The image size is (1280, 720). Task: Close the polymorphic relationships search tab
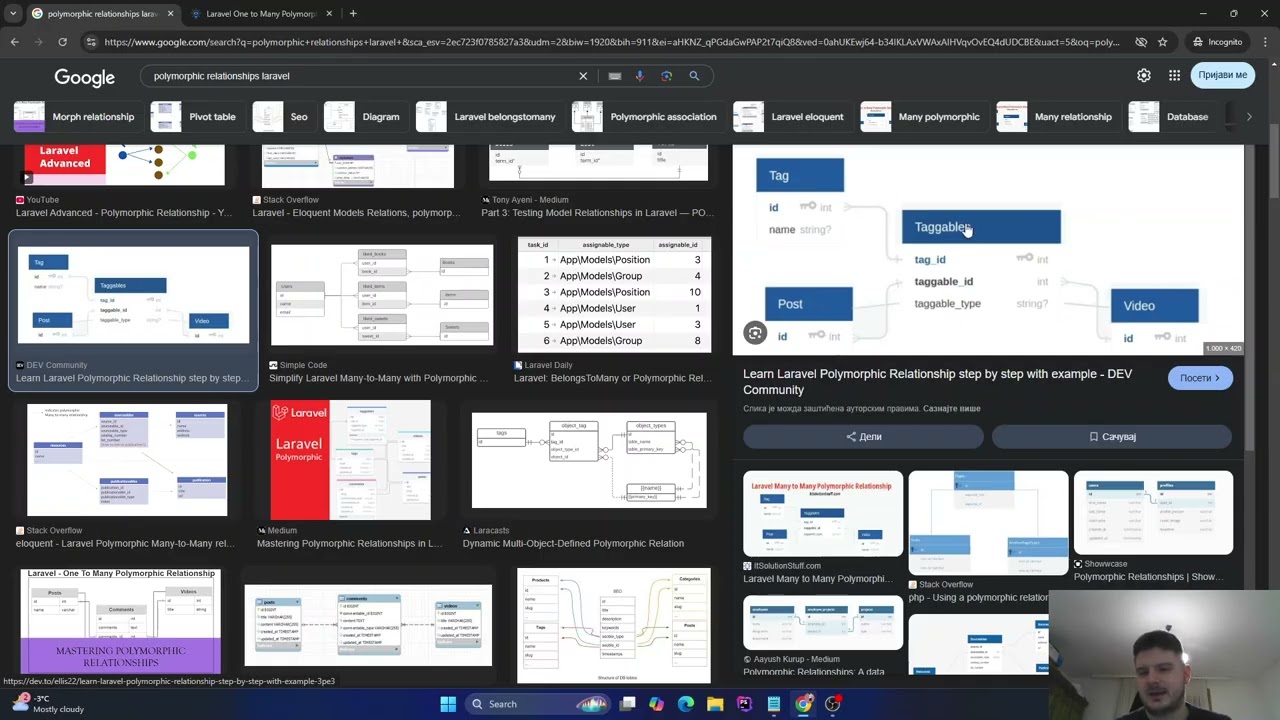170,14
